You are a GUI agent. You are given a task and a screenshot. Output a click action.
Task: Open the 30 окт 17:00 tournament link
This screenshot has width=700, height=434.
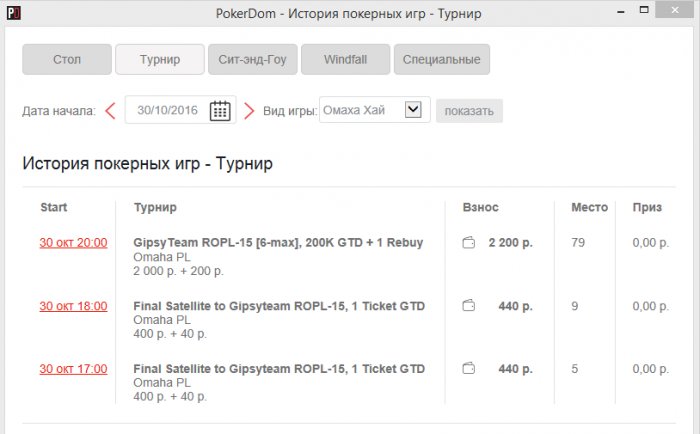(x=73, y=369)
